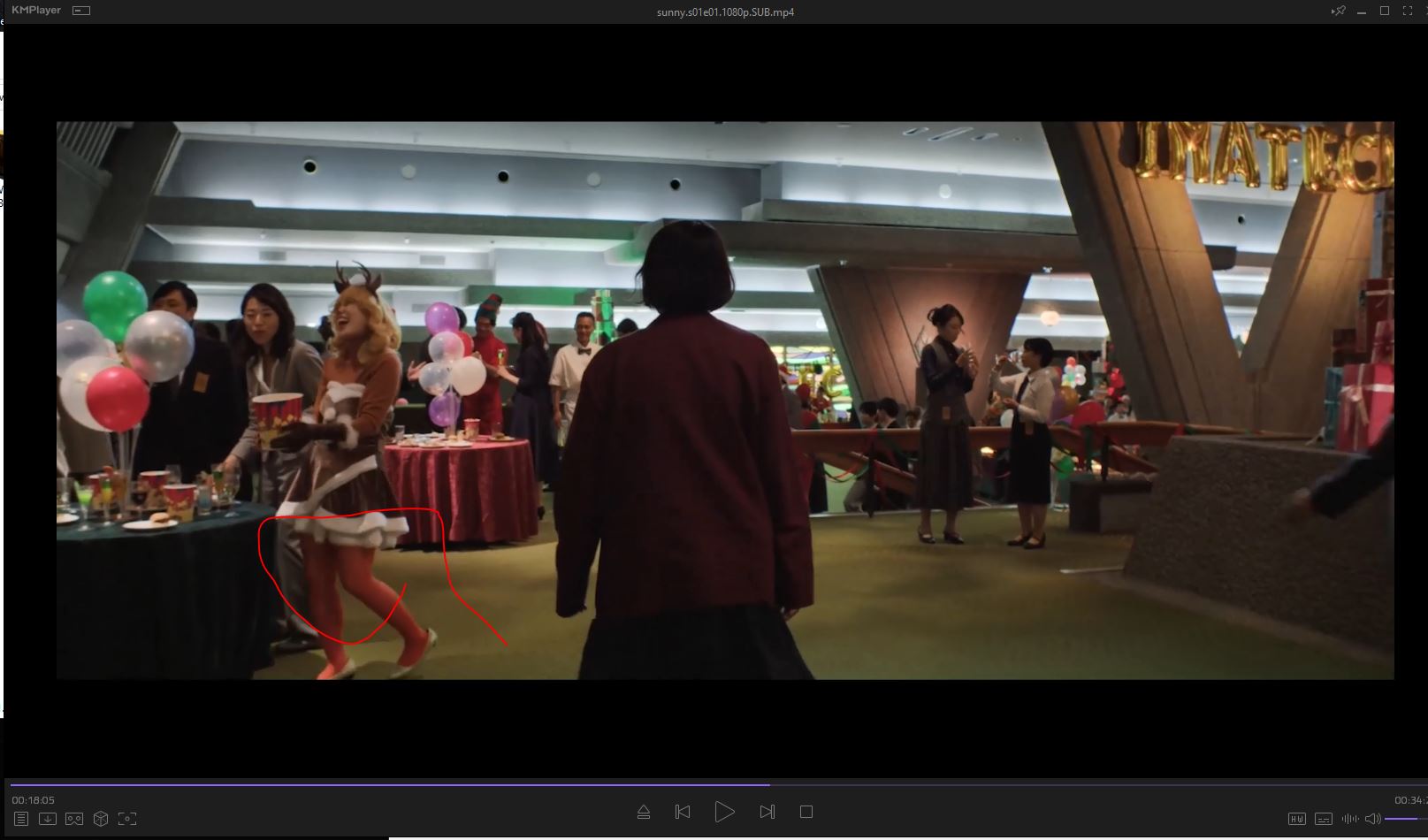
Task: Click the compact mode icon beside KMPlayer
Action: pos(81,11)
